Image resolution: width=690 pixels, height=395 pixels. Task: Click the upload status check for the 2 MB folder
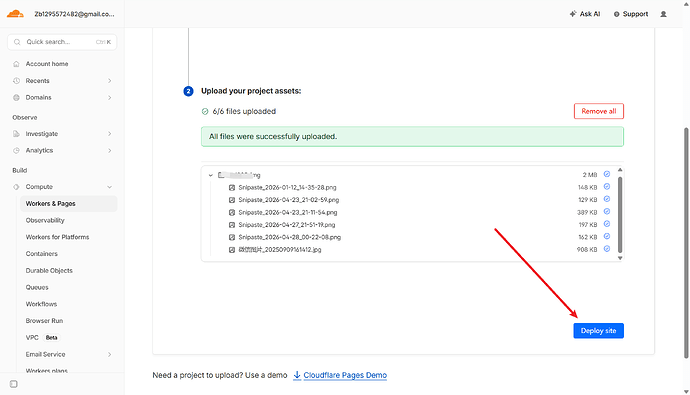pyautogui.click(x=607, y=174)
